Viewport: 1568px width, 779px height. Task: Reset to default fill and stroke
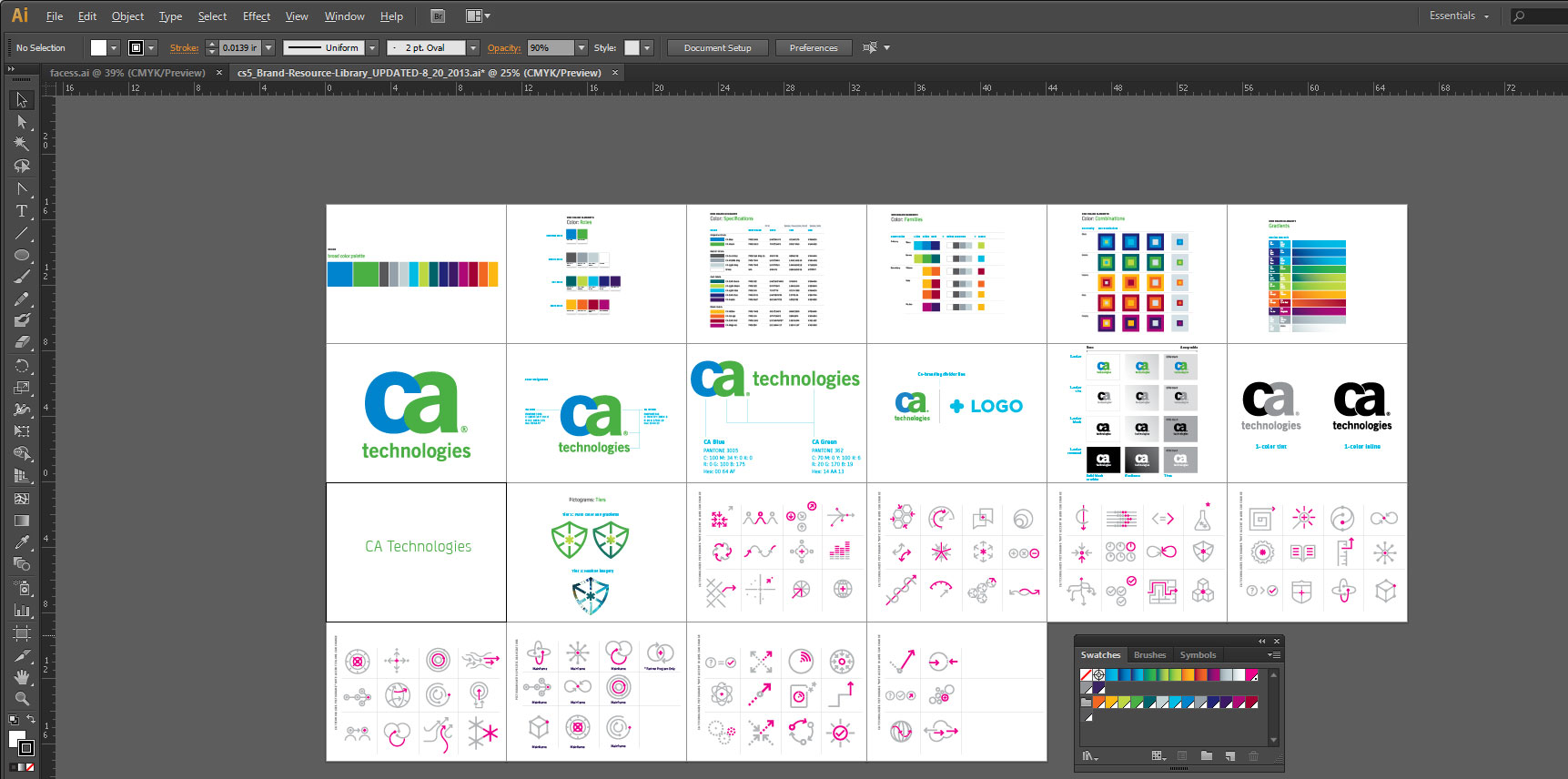13,719
